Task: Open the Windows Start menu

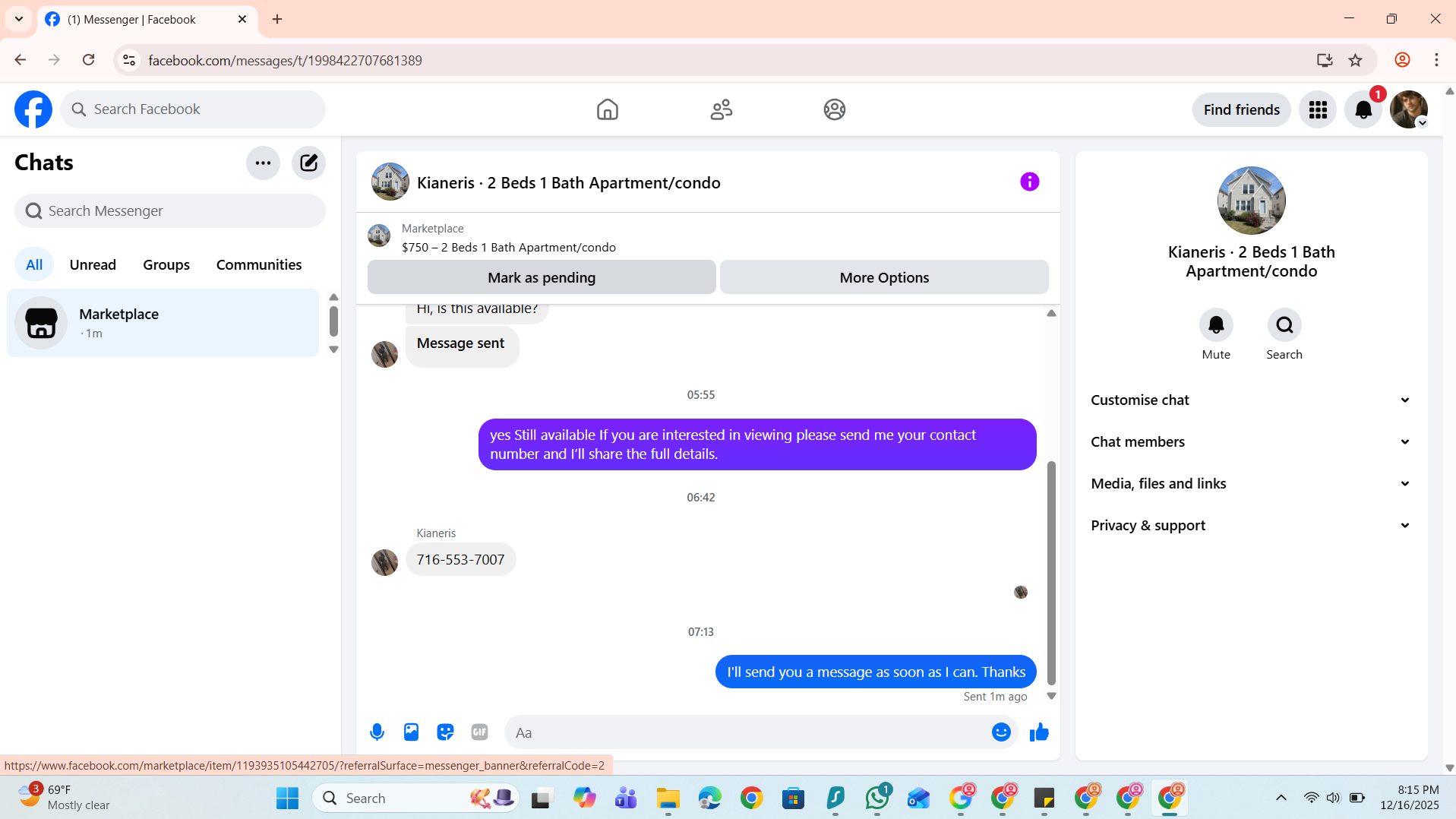Action: (x=287, y=798)
